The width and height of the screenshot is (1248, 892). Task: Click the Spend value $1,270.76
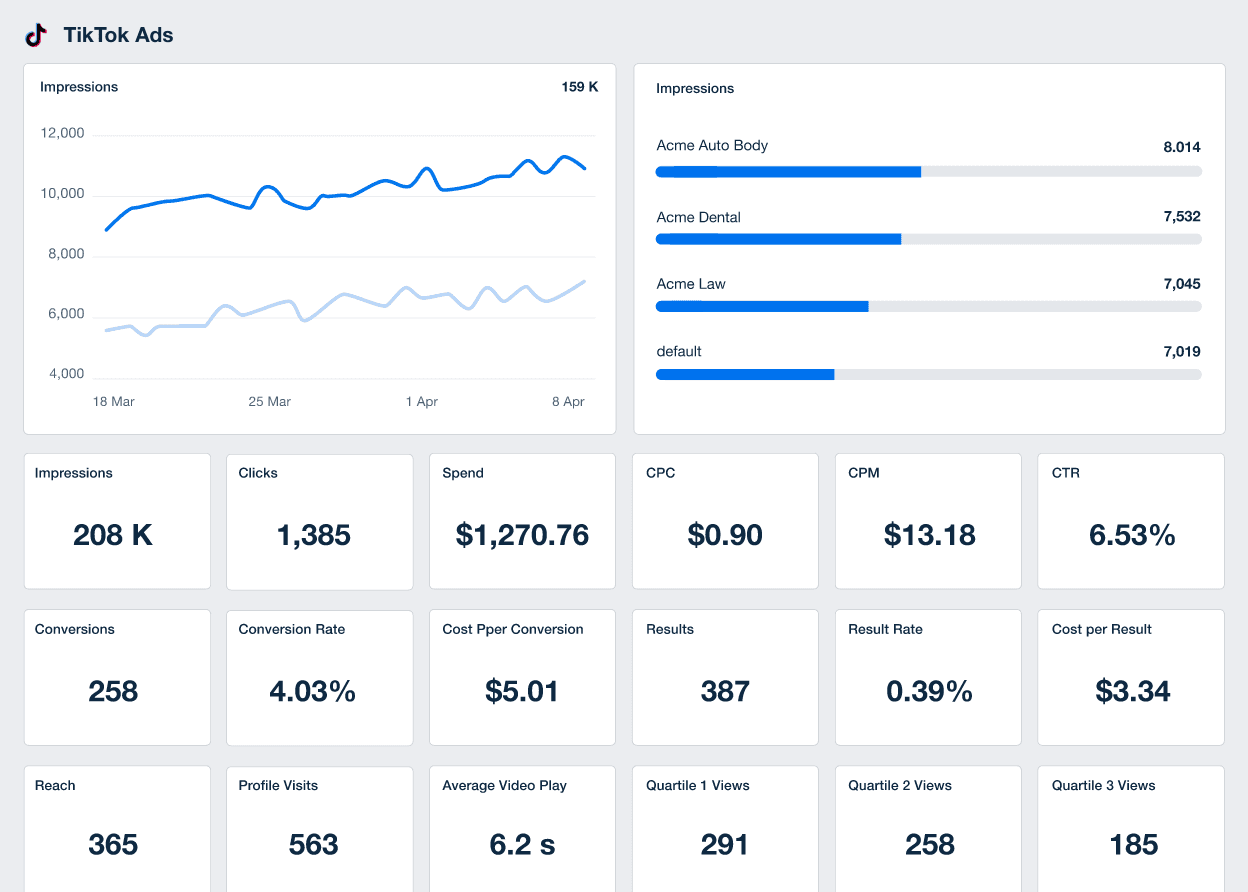pyautogui.click(x=521, y=535)
